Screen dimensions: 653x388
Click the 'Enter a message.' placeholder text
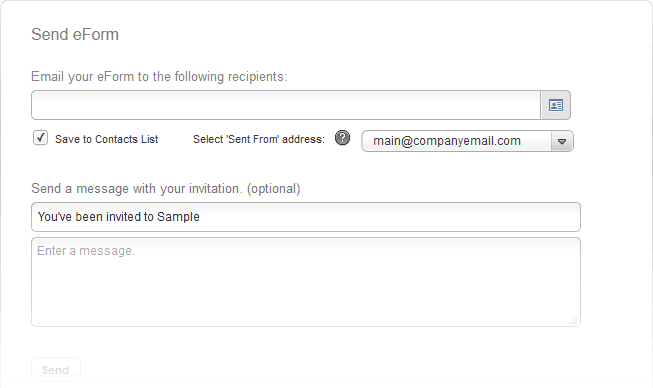click(x=86, y=251)
